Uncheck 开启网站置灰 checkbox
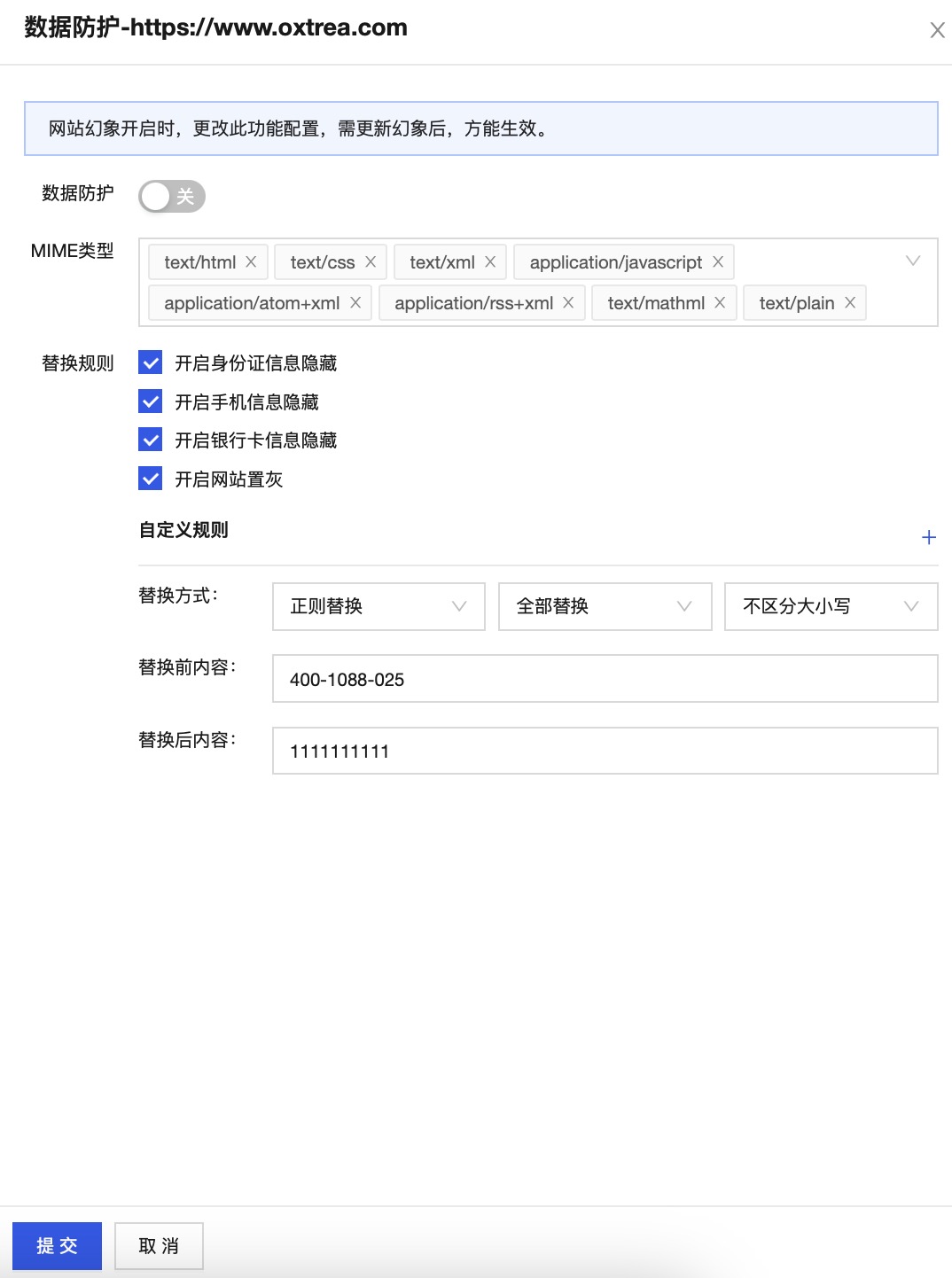This screenshot has width=952, height=1278. click(x=151, y=479)
